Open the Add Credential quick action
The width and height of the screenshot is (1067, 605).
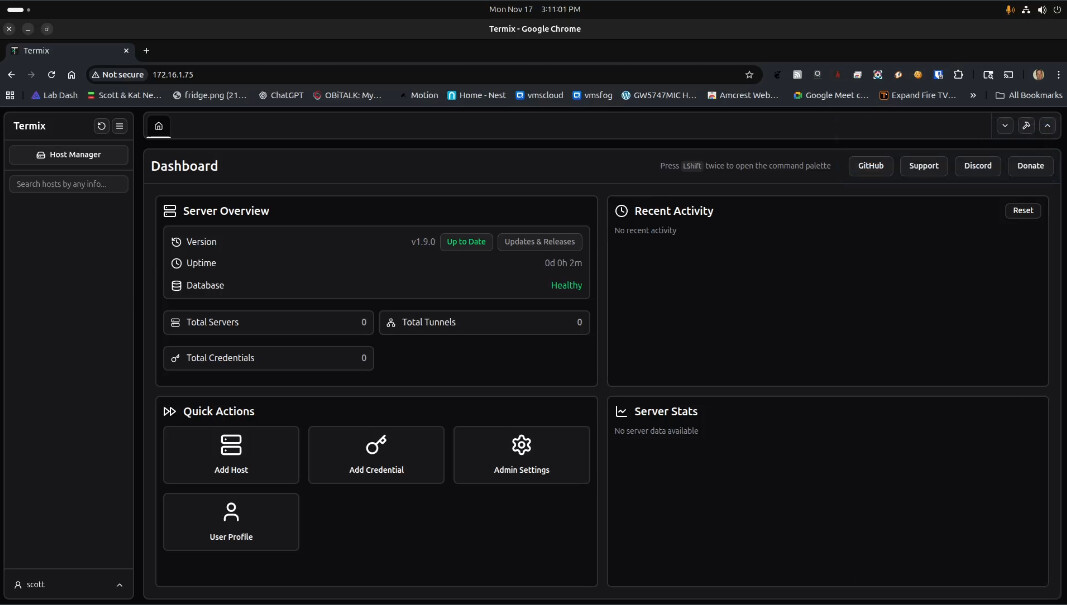tap(376, 455)
